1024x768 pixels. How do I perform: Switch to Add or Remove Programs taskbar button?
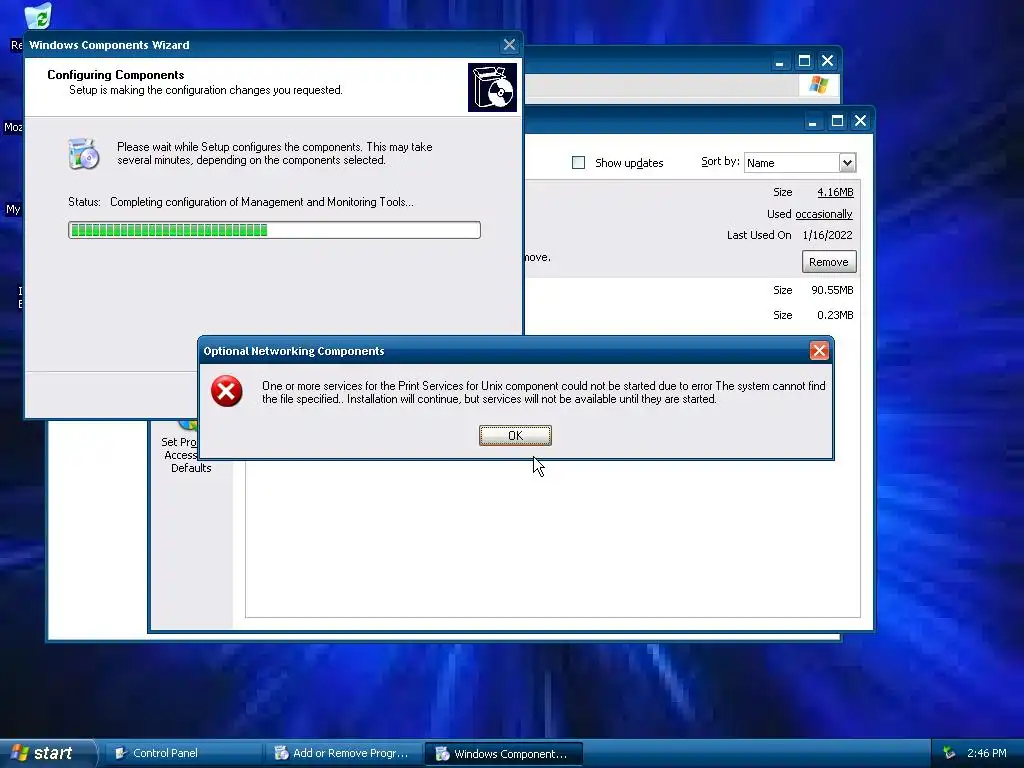click(344, 754)
